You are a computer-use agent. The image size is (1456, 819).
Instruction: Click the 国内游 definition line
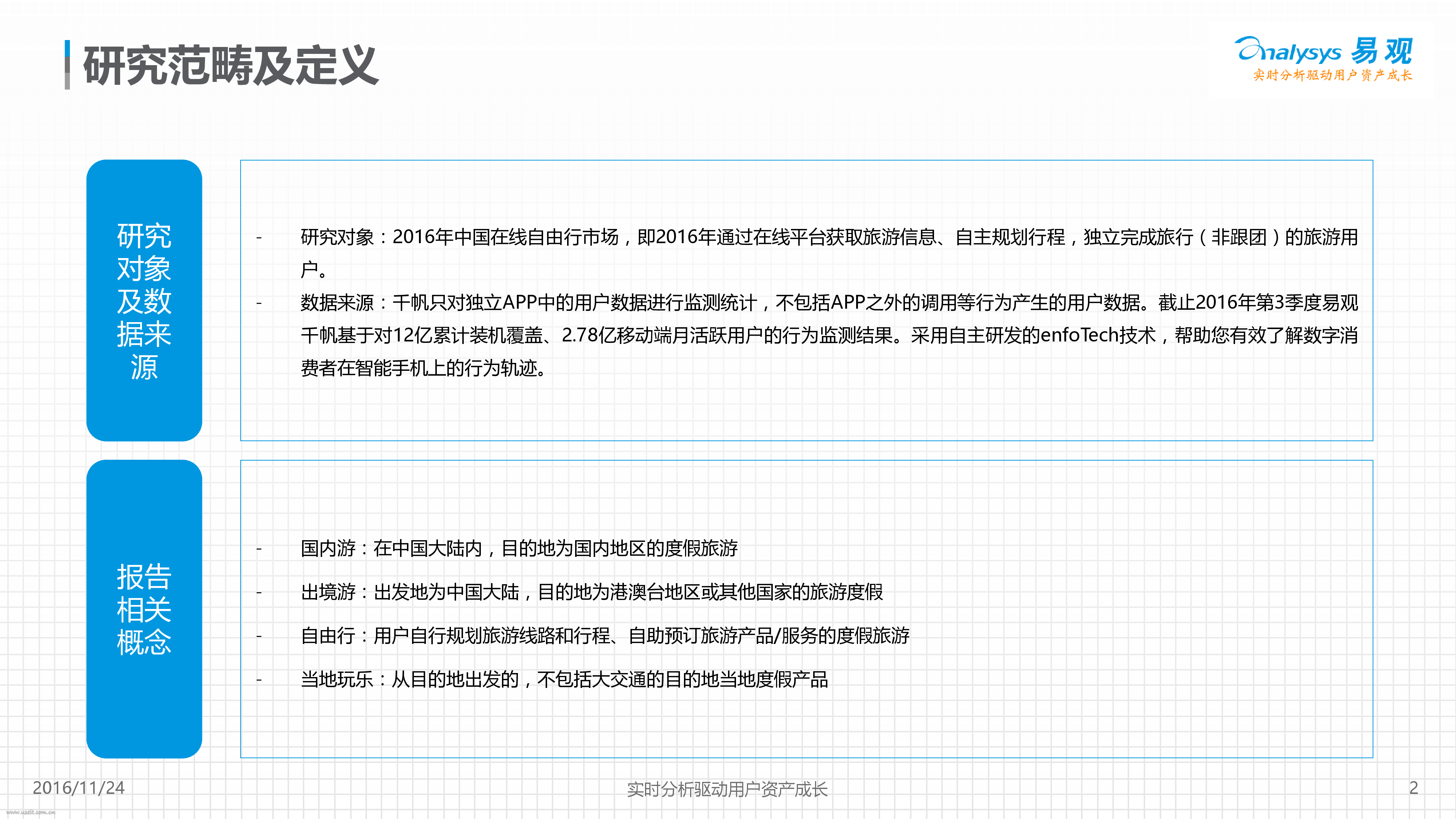pos(519,548)
